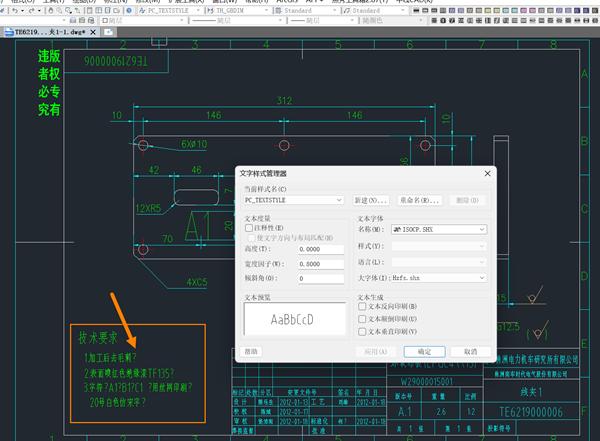Click the 新建 new style button
Viewport: 600px width, 441px height.
tap(369, 201)
